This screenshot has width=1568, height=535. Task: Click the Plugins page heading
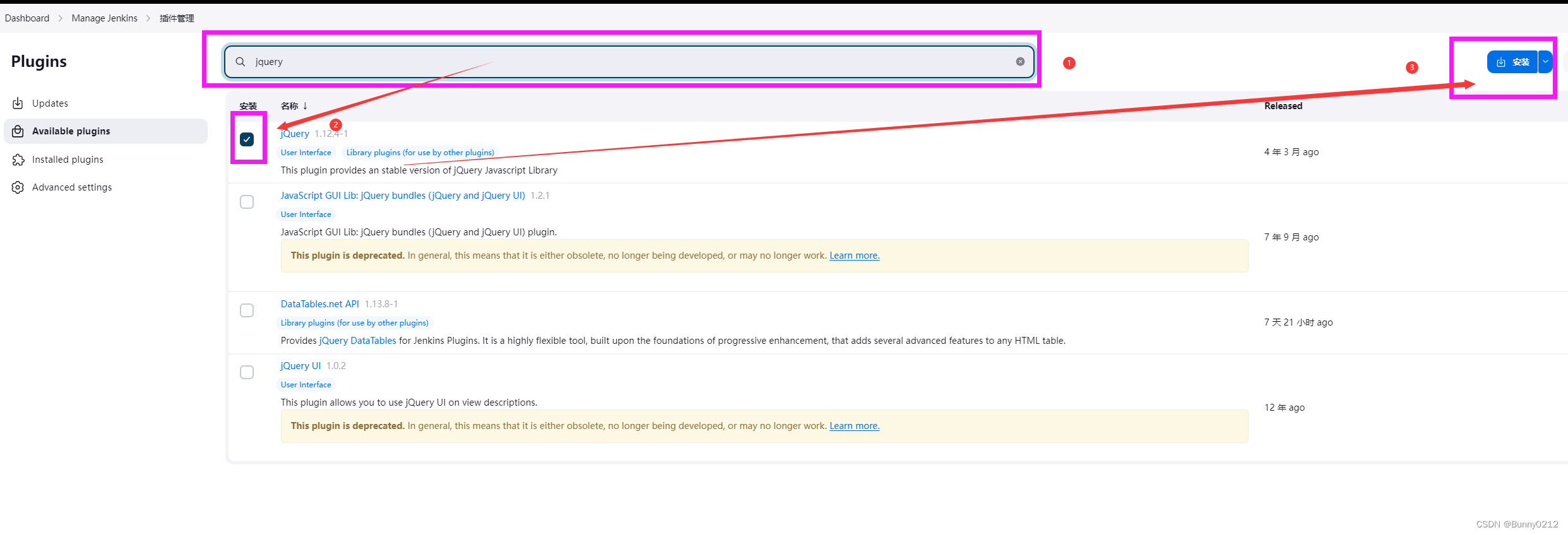coord(39,61)
